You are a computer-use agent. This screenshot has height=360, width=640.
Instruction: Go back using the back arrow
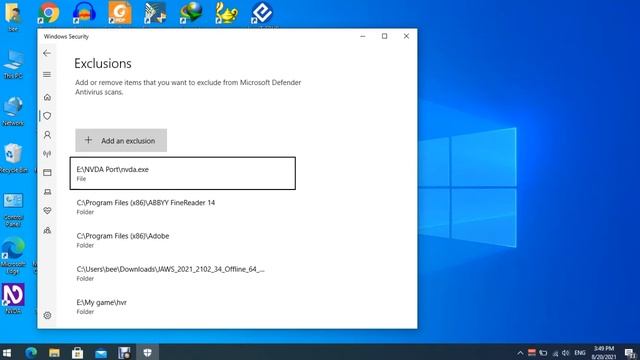(x=47, y=53)
